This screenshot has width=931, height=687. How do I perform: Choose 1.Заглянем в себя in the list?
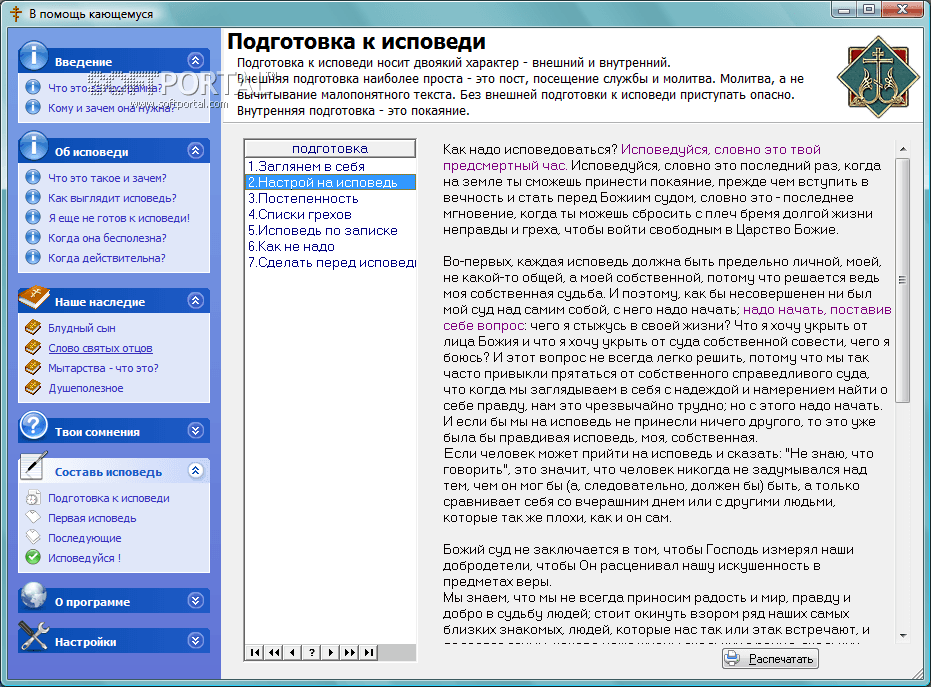point(306,166)
